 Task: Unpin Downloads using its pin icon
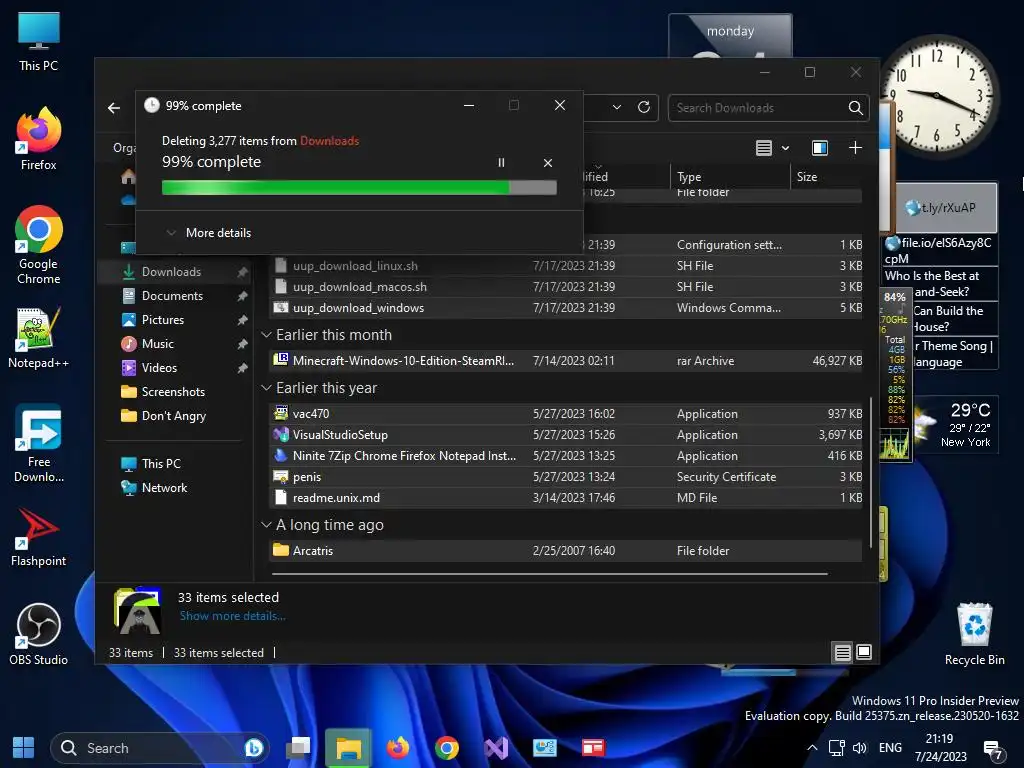coord(242,272)
